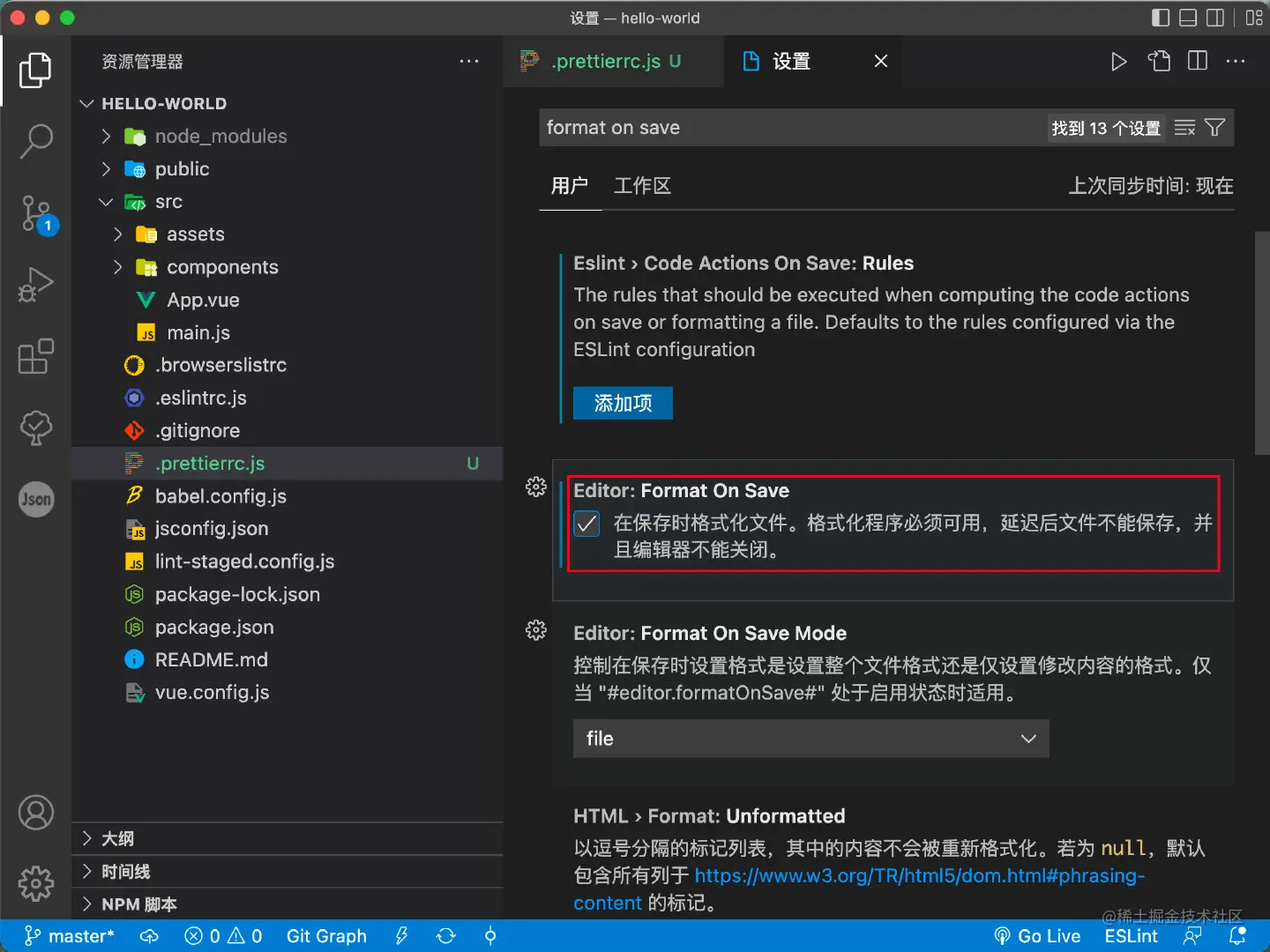Click the format on save search field
Screen dimensions: 1270x952
pyautogui.click(x=794, y=128)
